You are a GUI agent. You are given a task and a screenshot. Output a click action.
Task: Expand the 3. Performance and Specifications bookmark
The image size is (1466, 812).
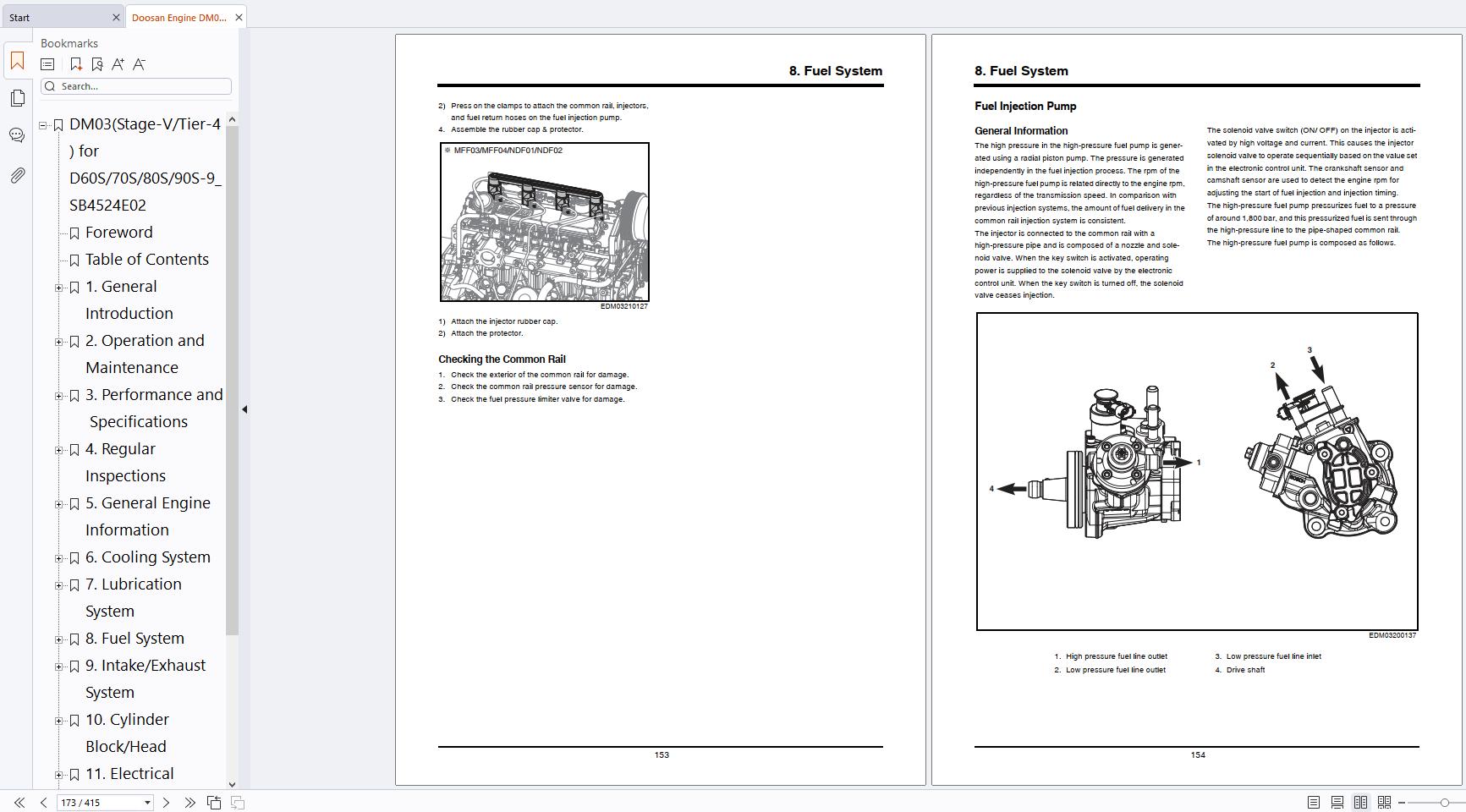(59, 396)
